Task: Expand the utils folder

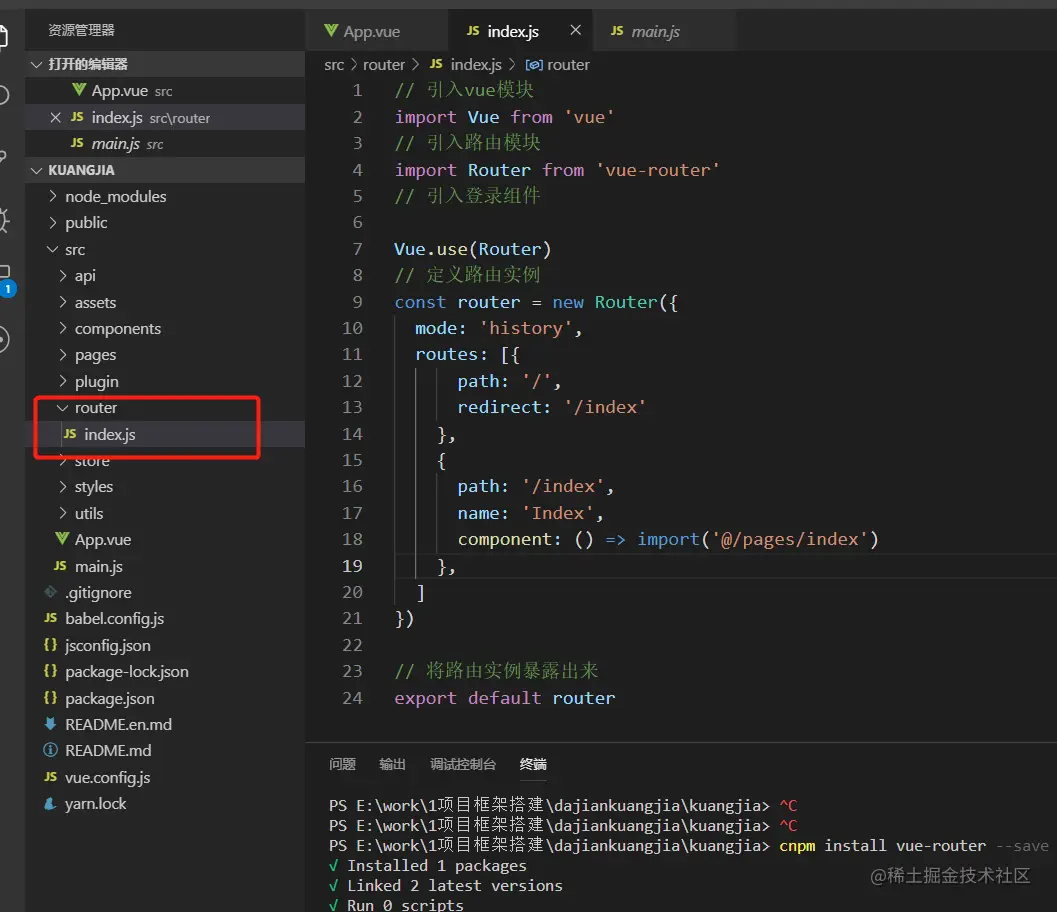Action: coord(63,513)
